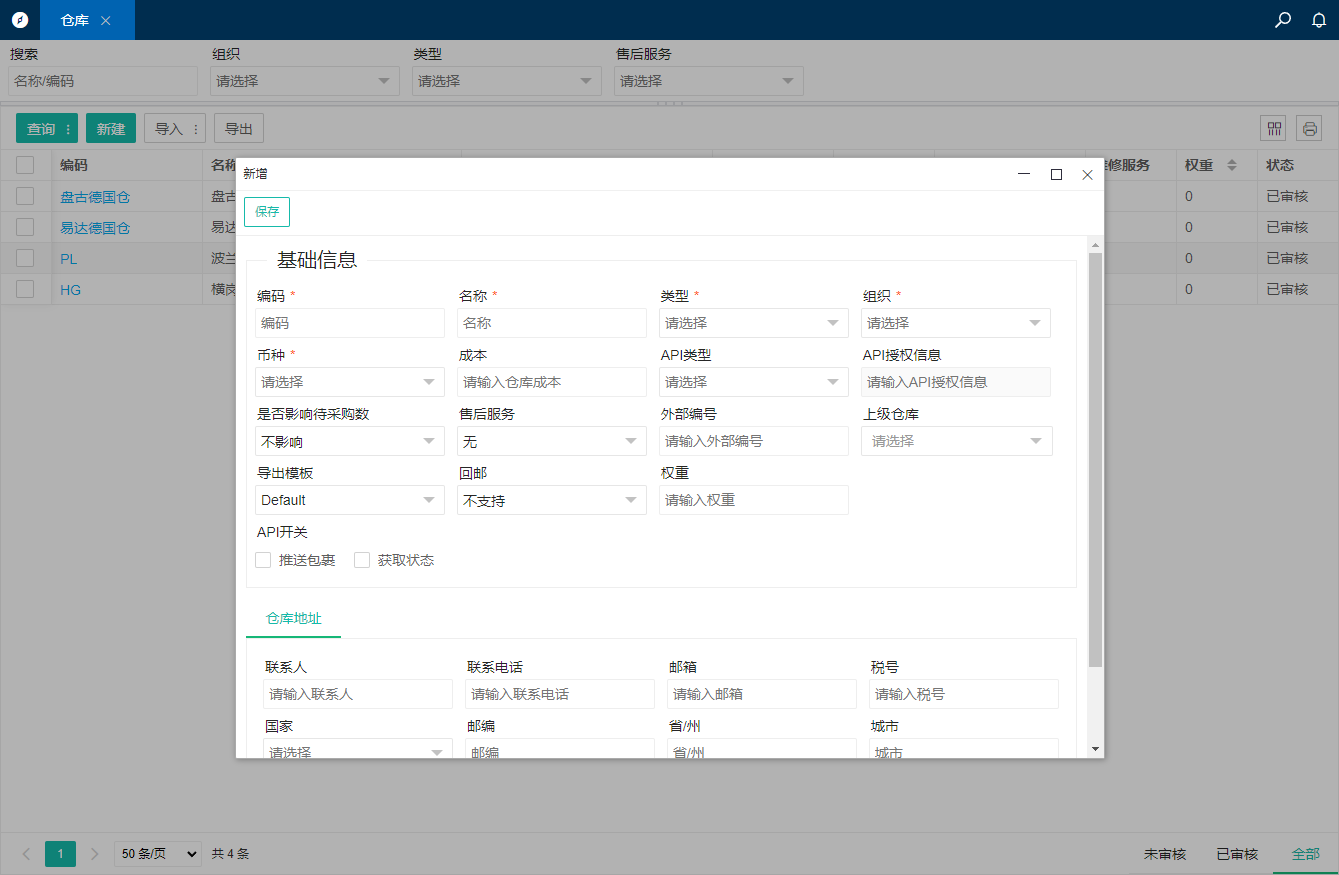
Task: Click the compass logo icon at top-left
Action: coord(20,20)
